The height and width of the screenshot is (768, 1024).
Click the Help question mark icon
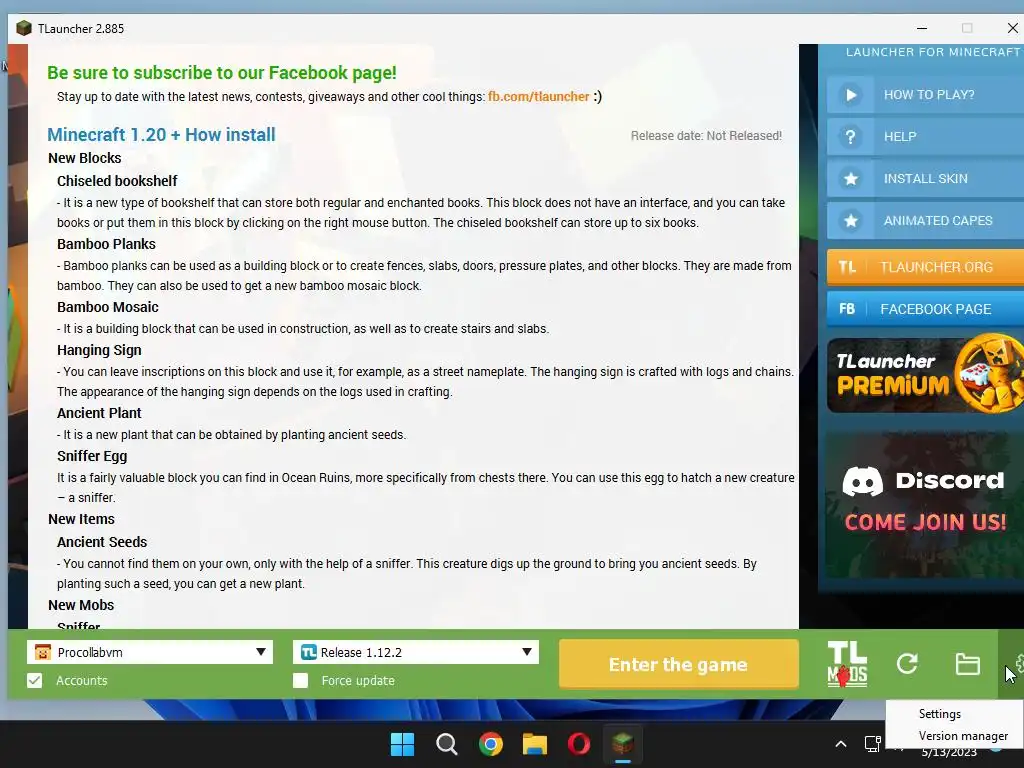(x=850, y=136)
